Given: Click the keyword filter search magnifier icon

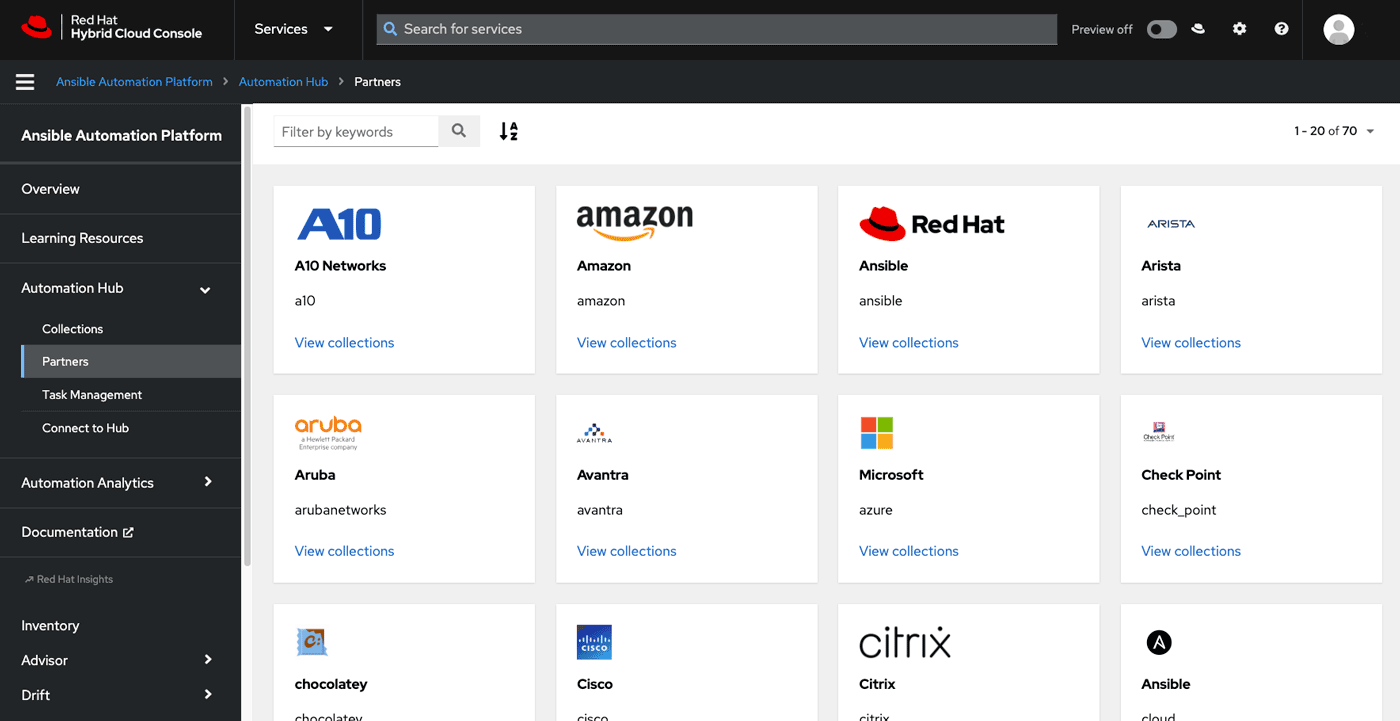Looking at the screenshot, I should [x=459, y=131].
